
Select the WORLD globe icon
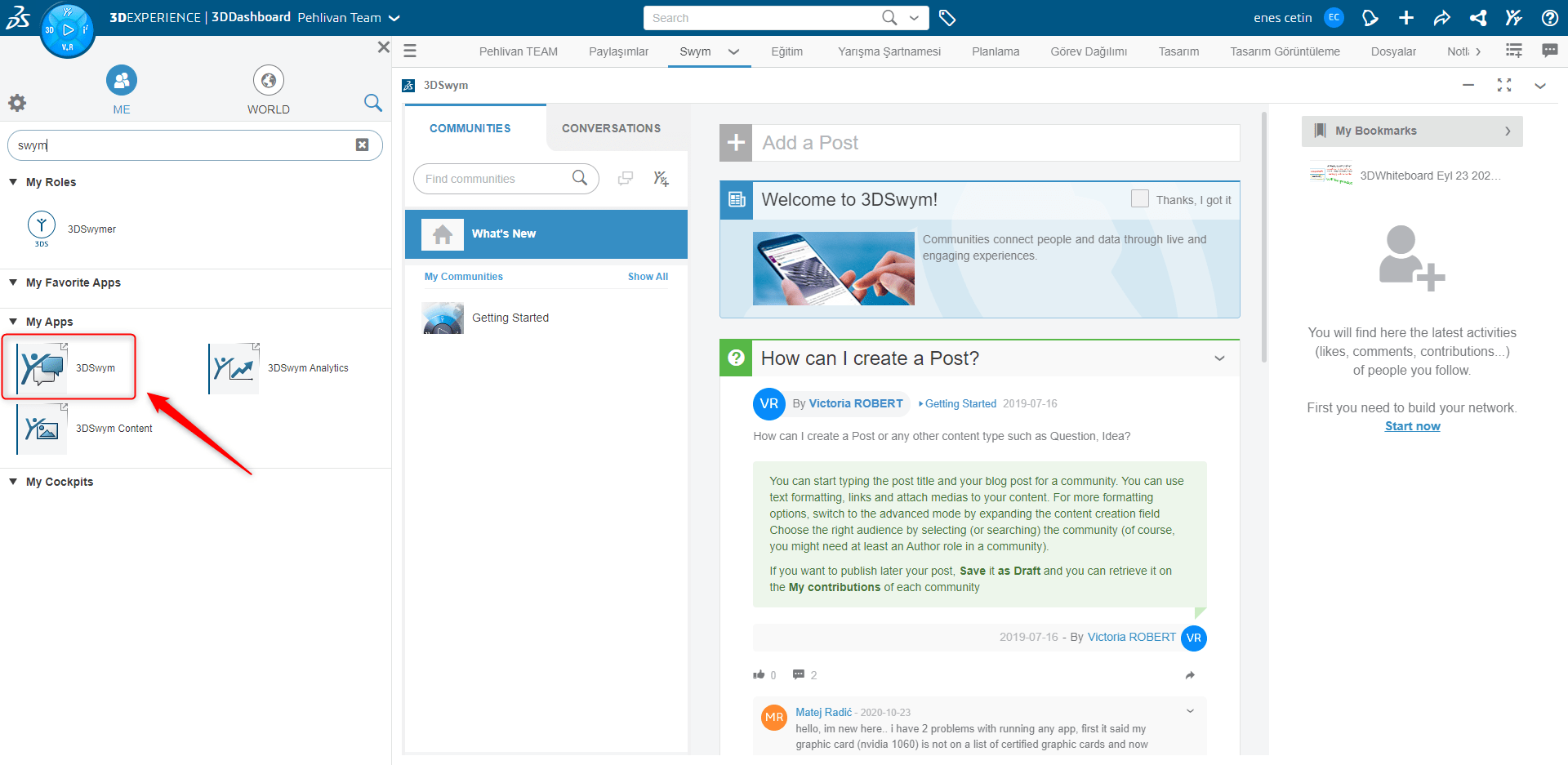269,80
